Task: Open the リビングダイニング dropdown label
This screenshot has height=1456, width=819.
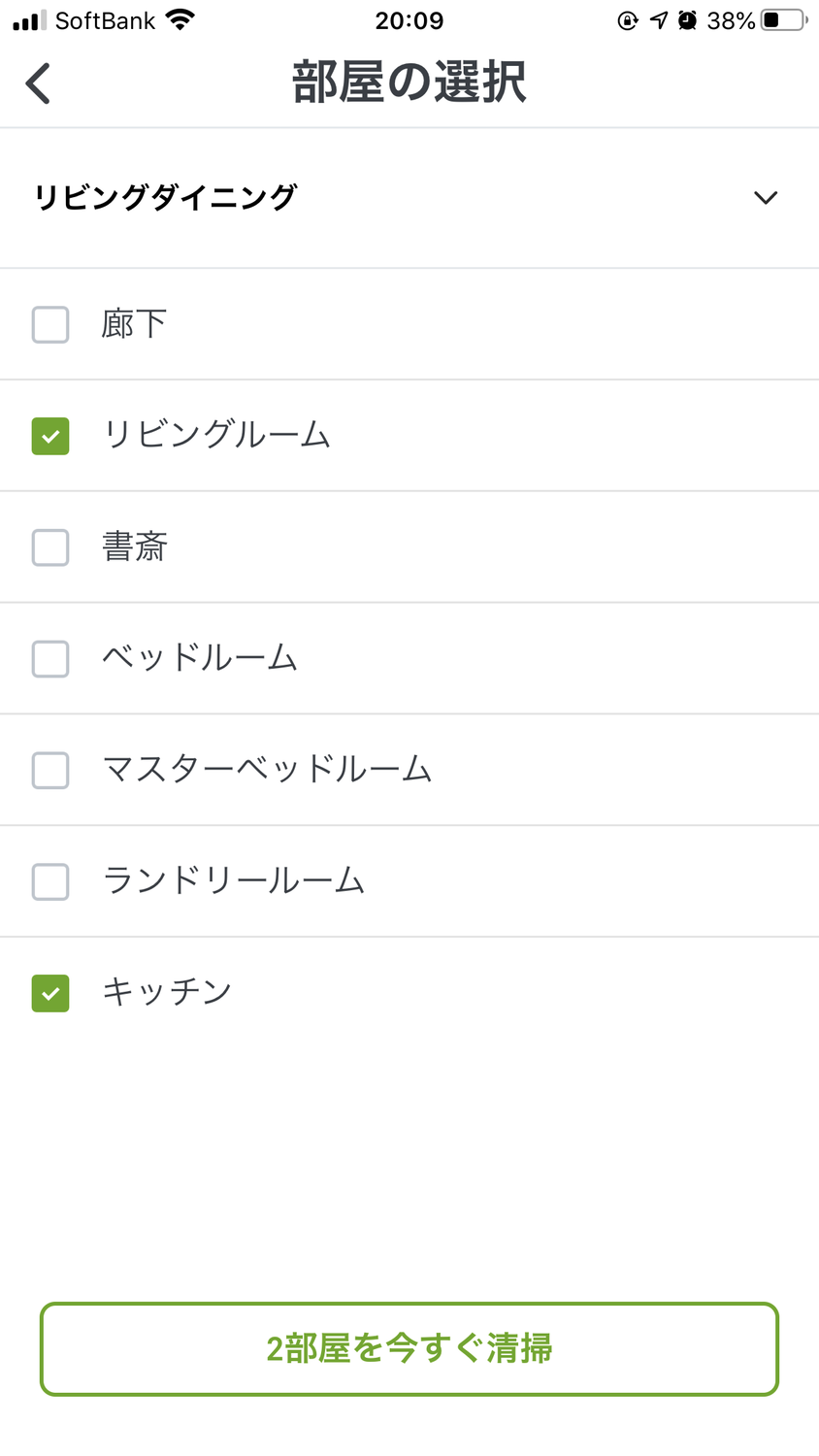Action: coord(165,198)
